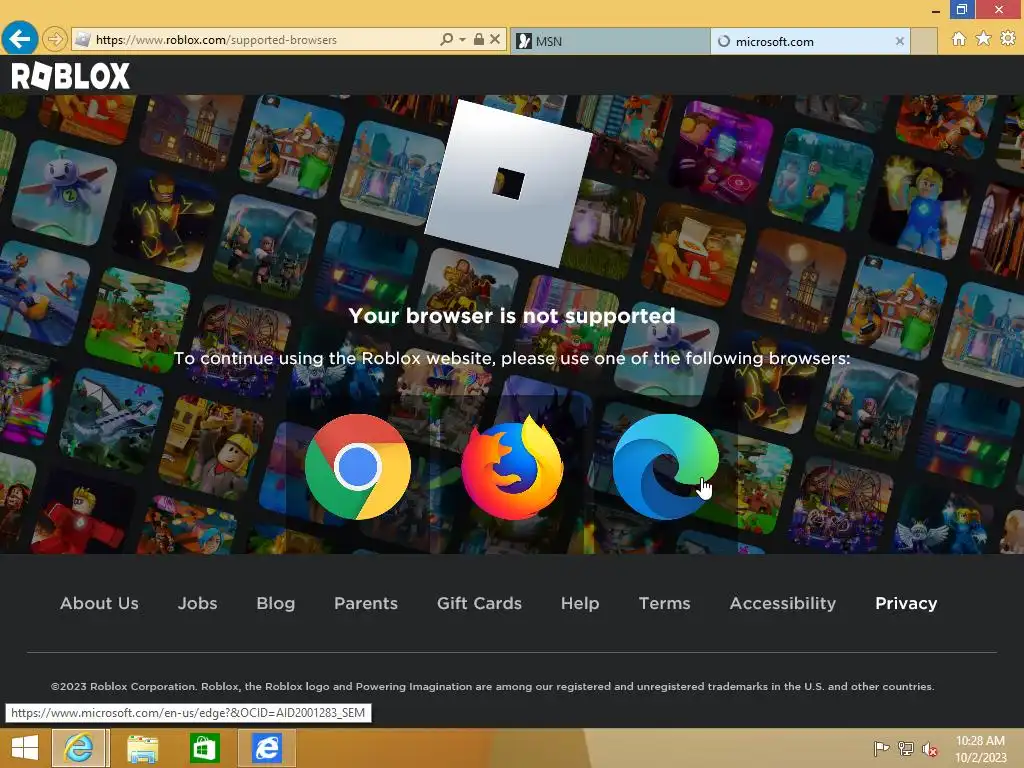The height and width of the screenshot is (768, 1024).
Task: Open the About Us footer link
Action: 99,603
